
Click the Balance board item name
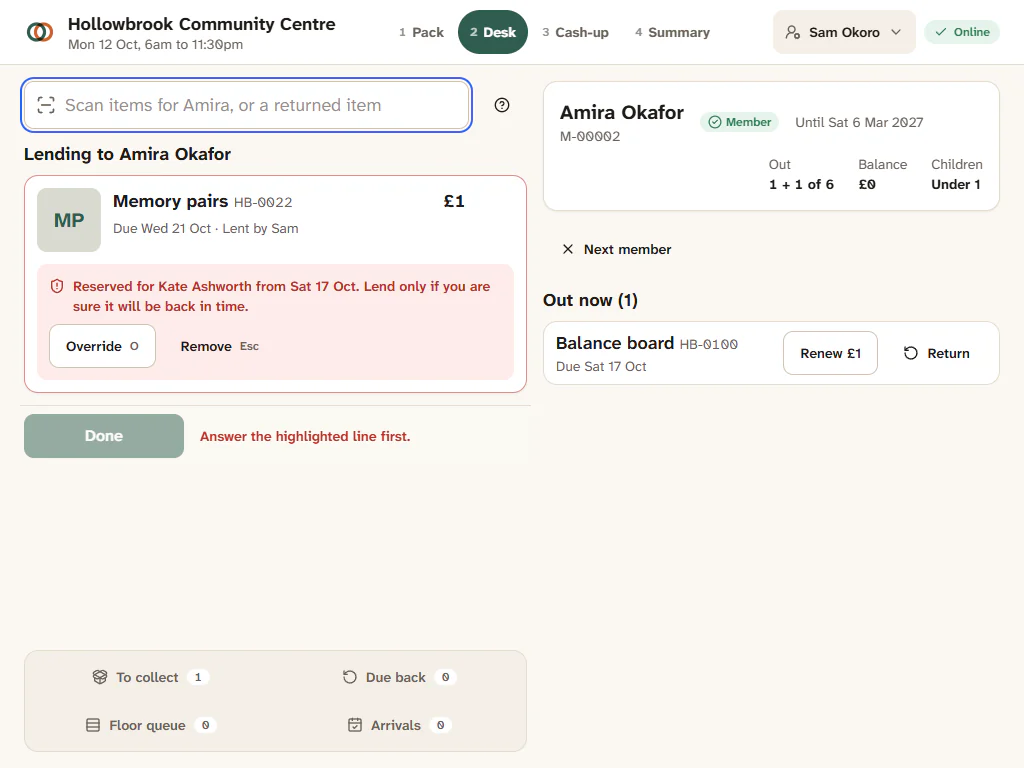(x=615, y=344)
